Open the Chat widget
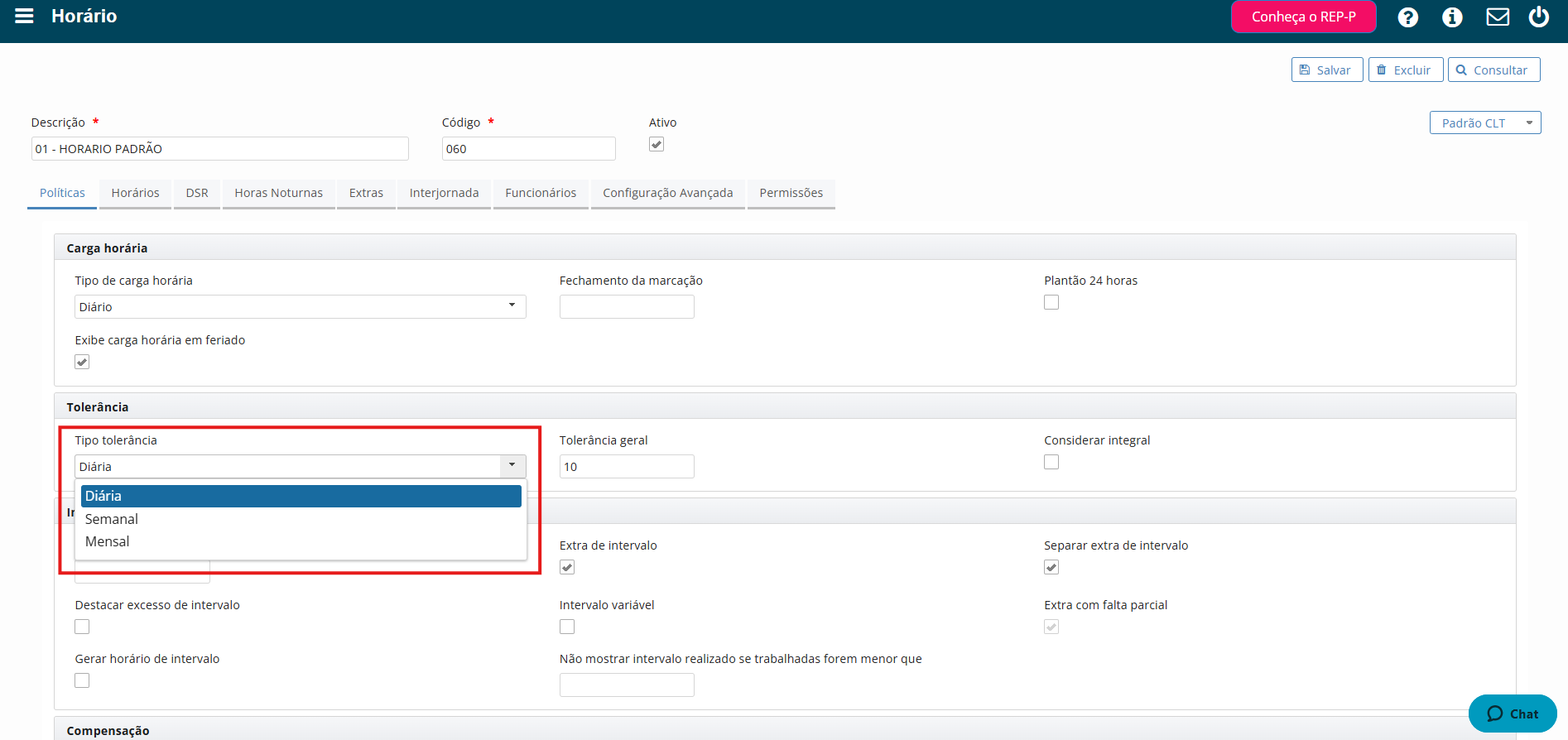 (1513, 714)
